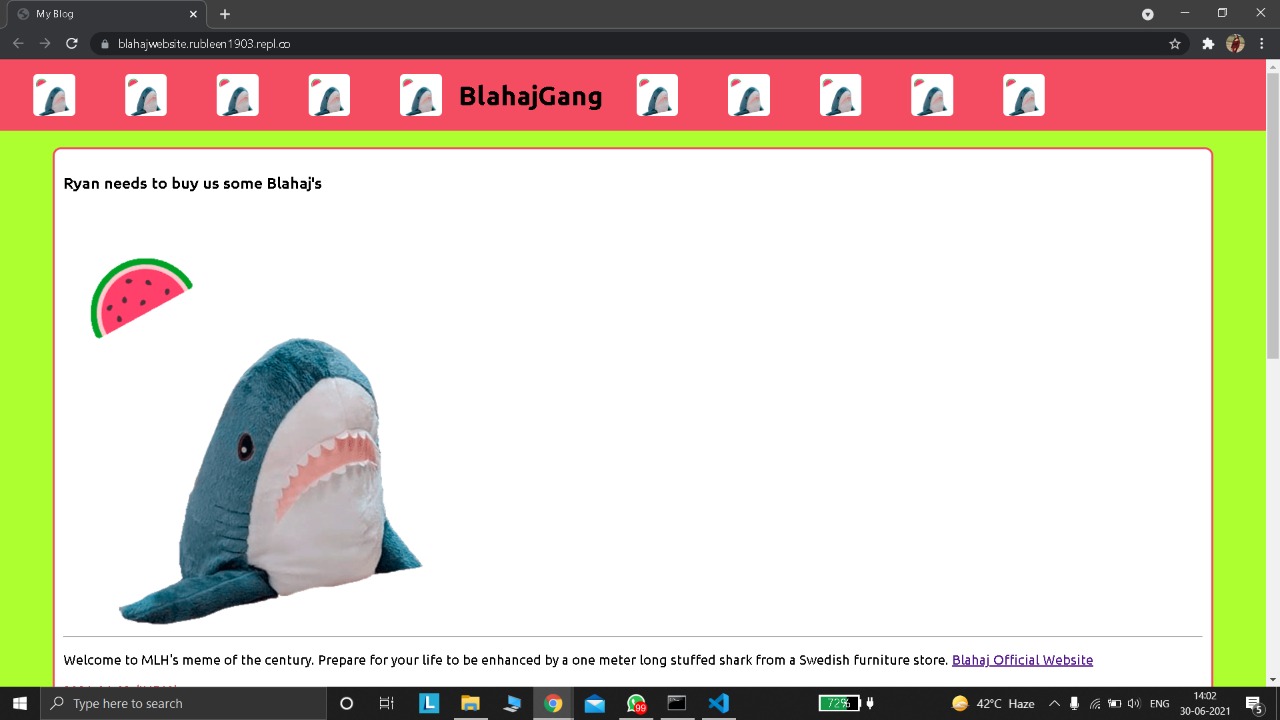Open the Chrome profile avatar
This screenshot has height=720, width=1280.
pyautogui.click(x=1235, y=44)
